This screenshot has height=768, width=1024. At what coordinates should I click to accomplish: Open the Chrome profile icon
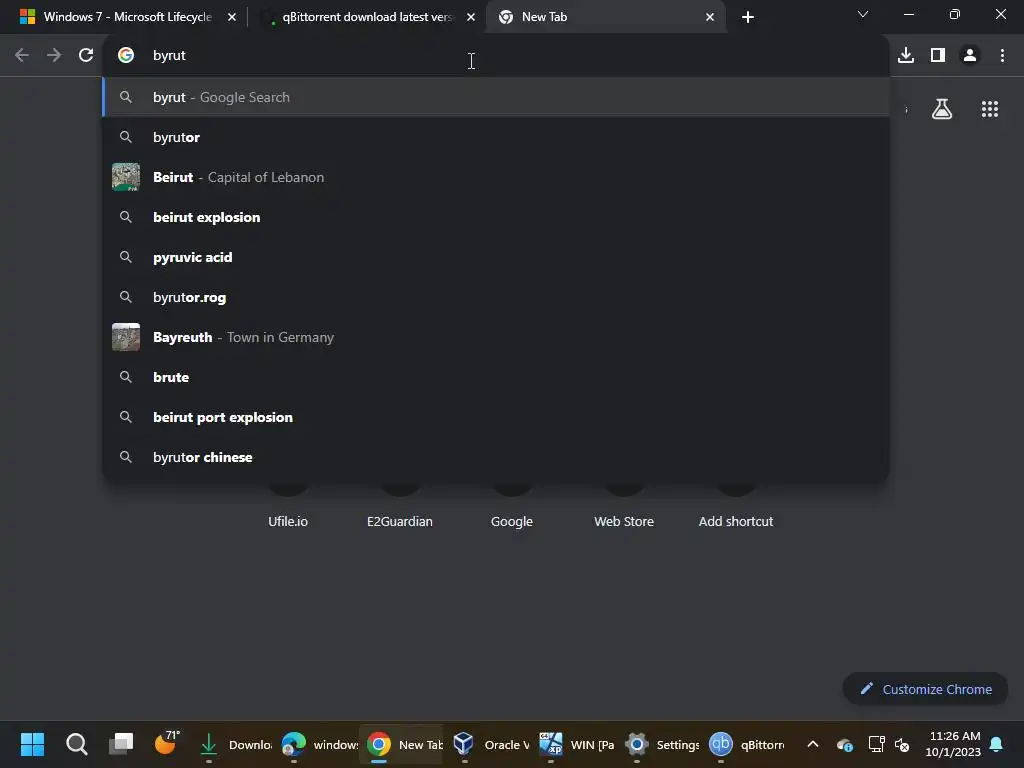coord(970,56)
